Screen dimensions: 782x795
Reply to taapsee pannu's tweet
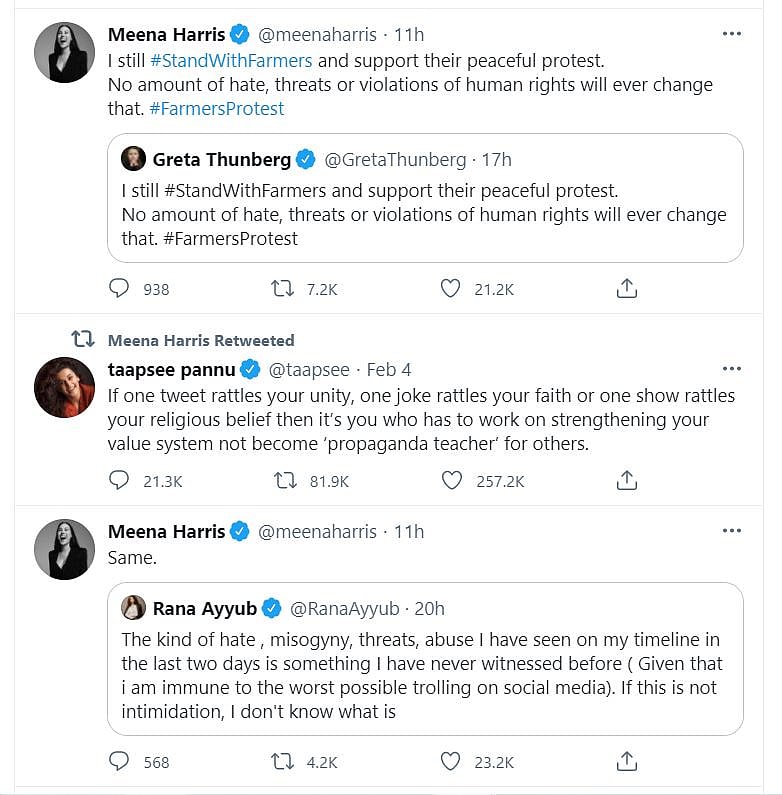coord(119,481)
